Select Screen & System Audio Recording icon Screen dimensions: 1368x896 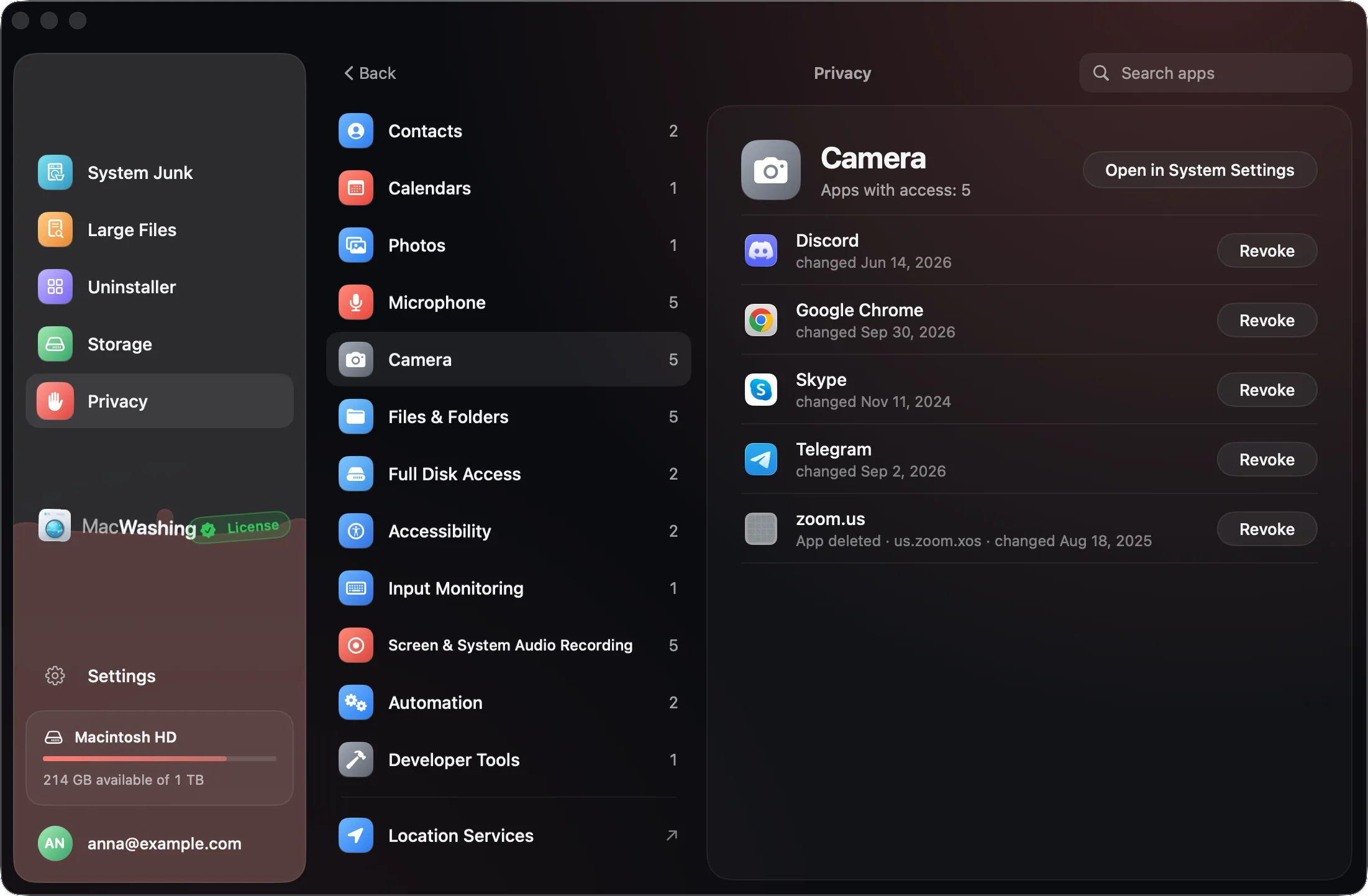tap(355, 645)
